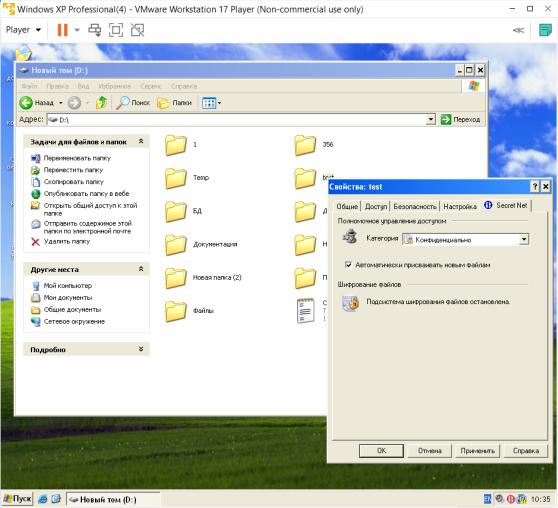Click Применить in the properties dialog
558x508 pixels.
(478, 451)
